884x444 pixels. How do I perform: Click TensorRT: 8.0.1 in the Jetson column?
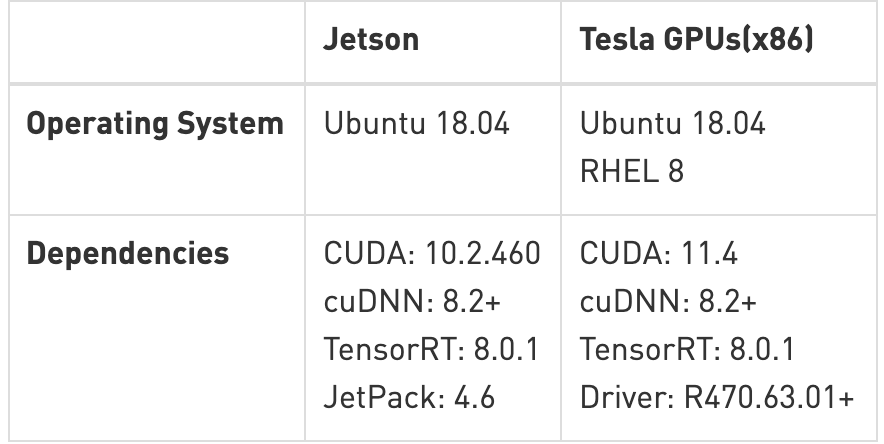click(x=431, y=349)
